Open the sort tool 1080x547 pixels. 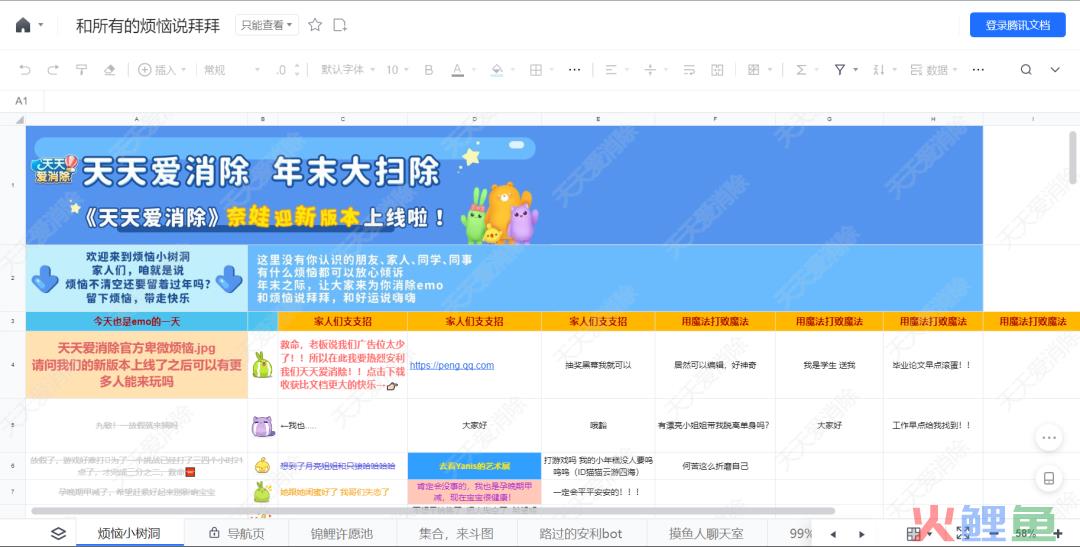pos(878,70)
